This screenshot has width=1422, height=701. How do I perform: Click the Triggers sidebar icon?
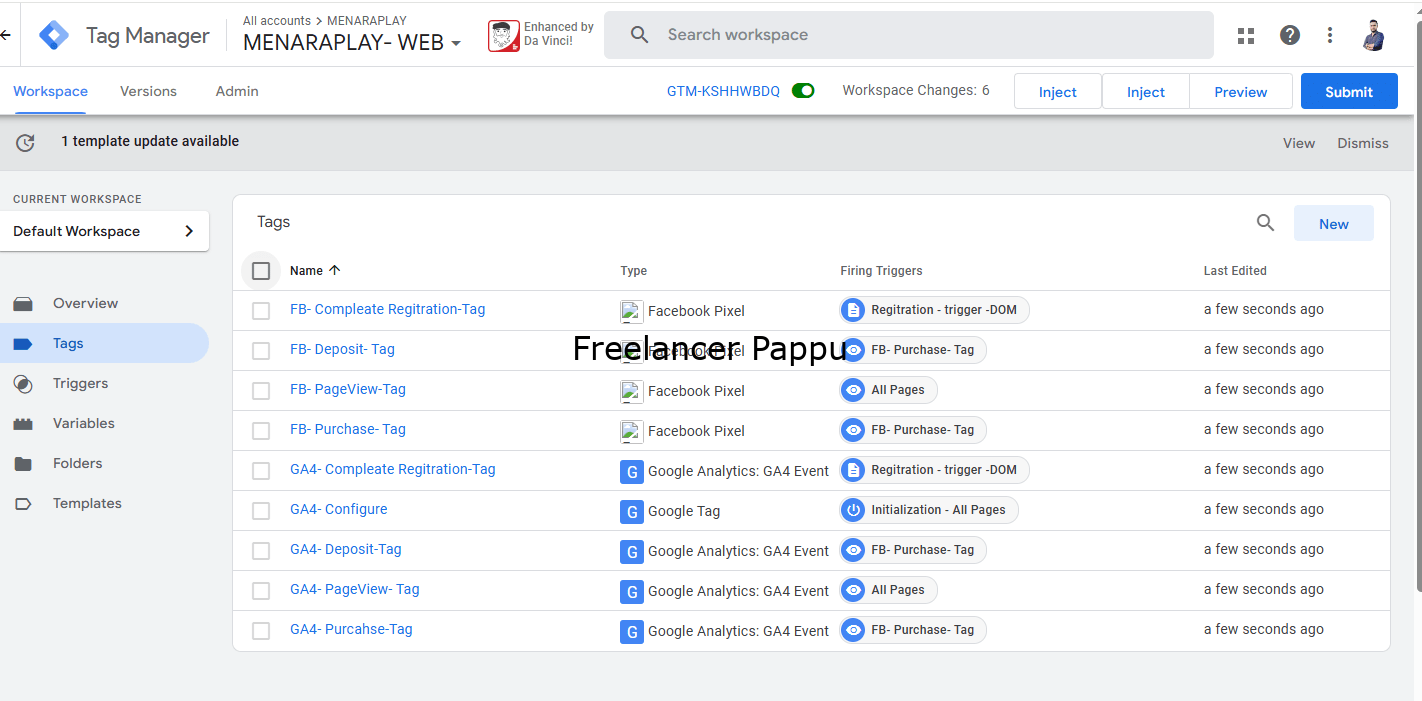(x=23, y=384)
